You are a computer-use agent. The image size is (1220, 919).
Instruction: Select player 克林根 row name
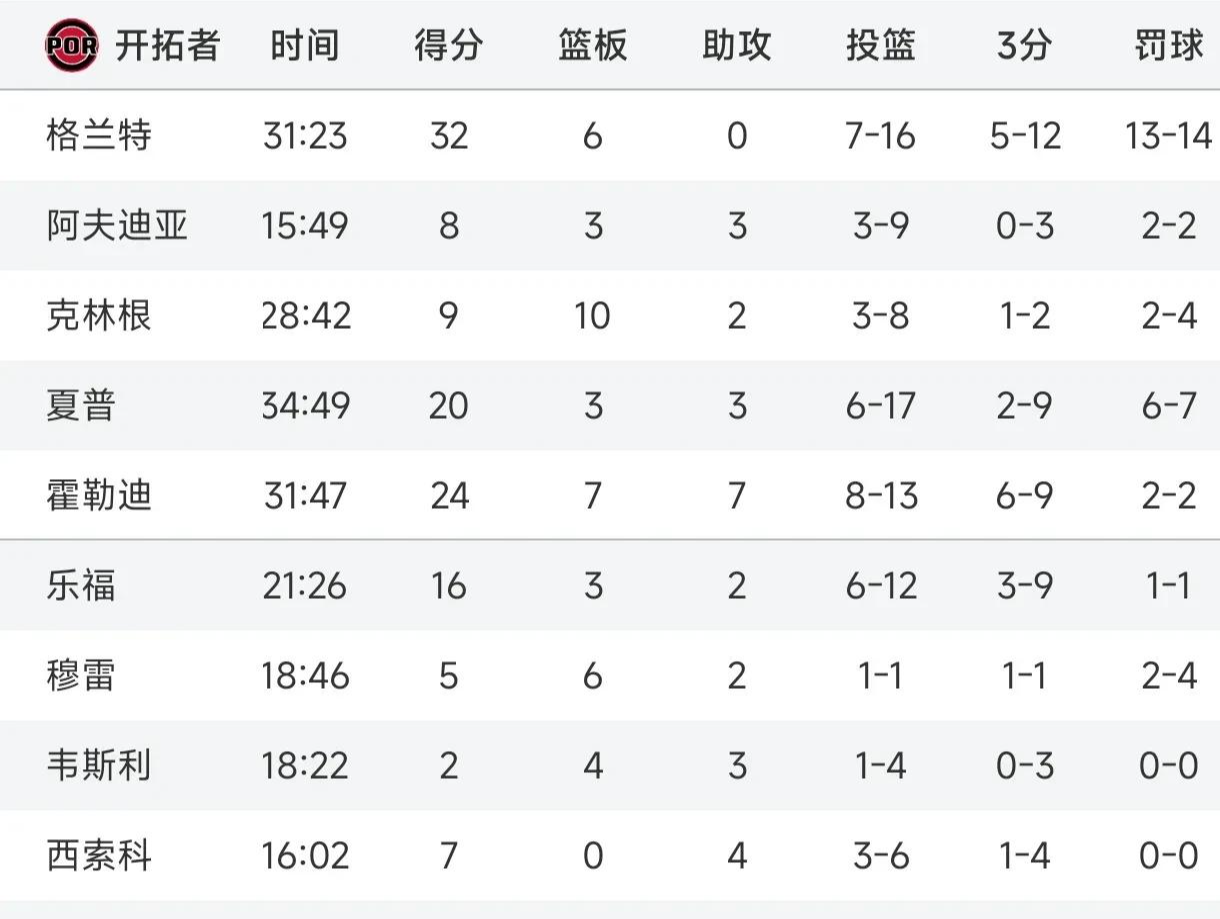pyautogui.click(x=99, y=316)
